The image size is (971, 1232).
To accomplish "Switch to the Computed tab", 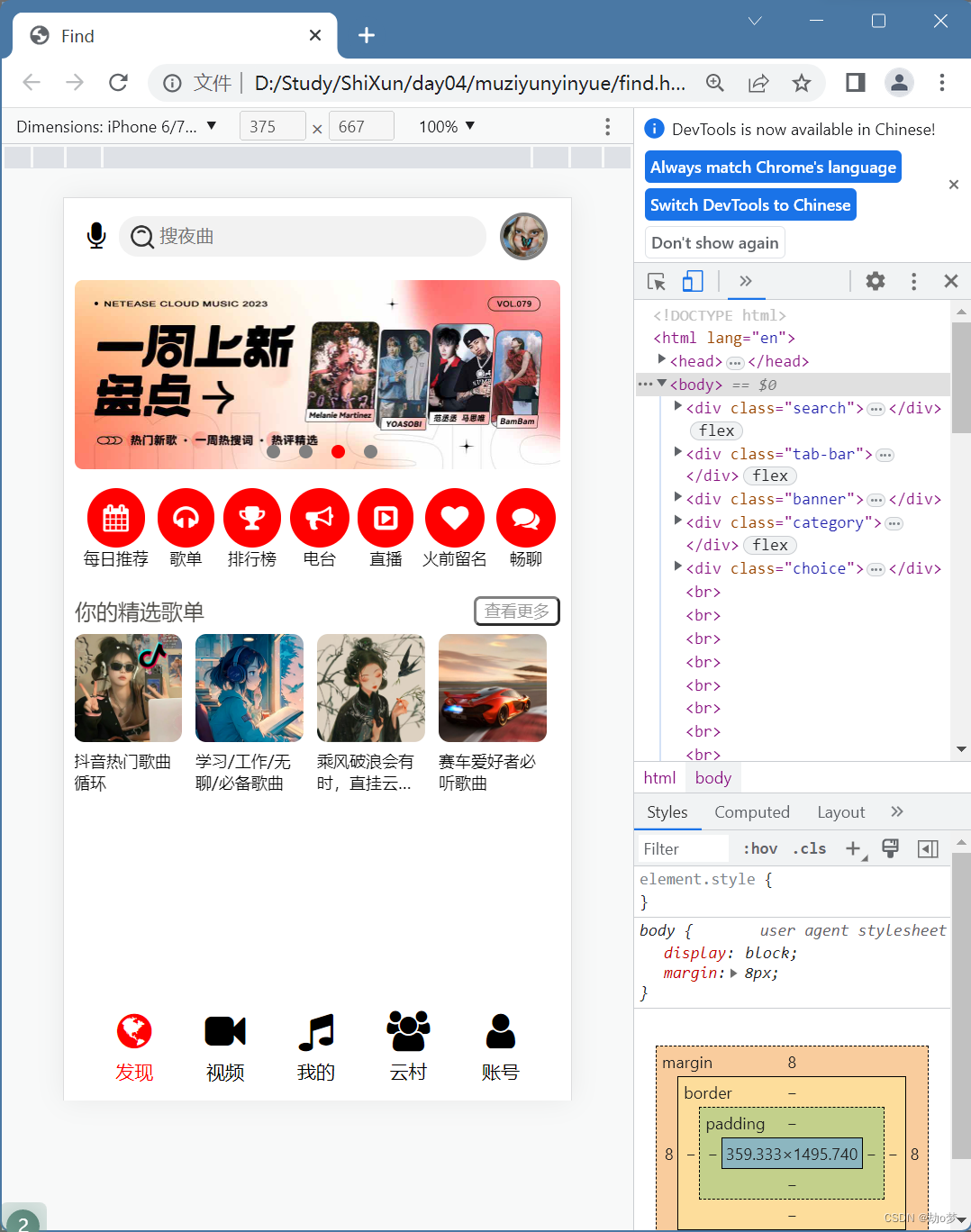I will (751, 811).
